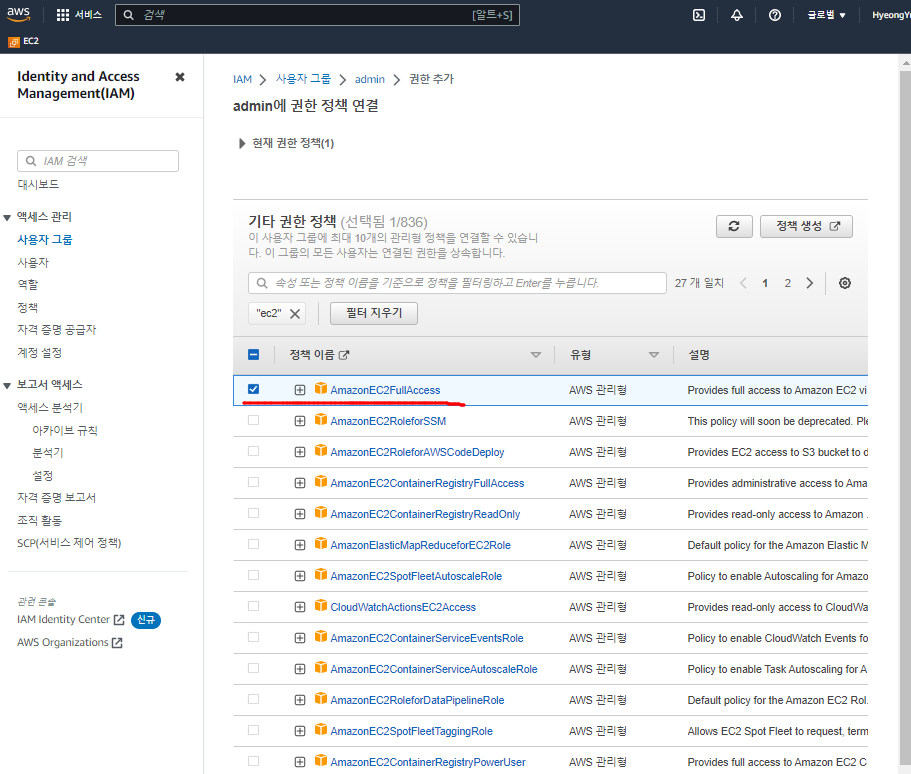This screenshot has width=911, height=774.
Task: Collapse the 액세스 관리 section
Action: (7, 218)
